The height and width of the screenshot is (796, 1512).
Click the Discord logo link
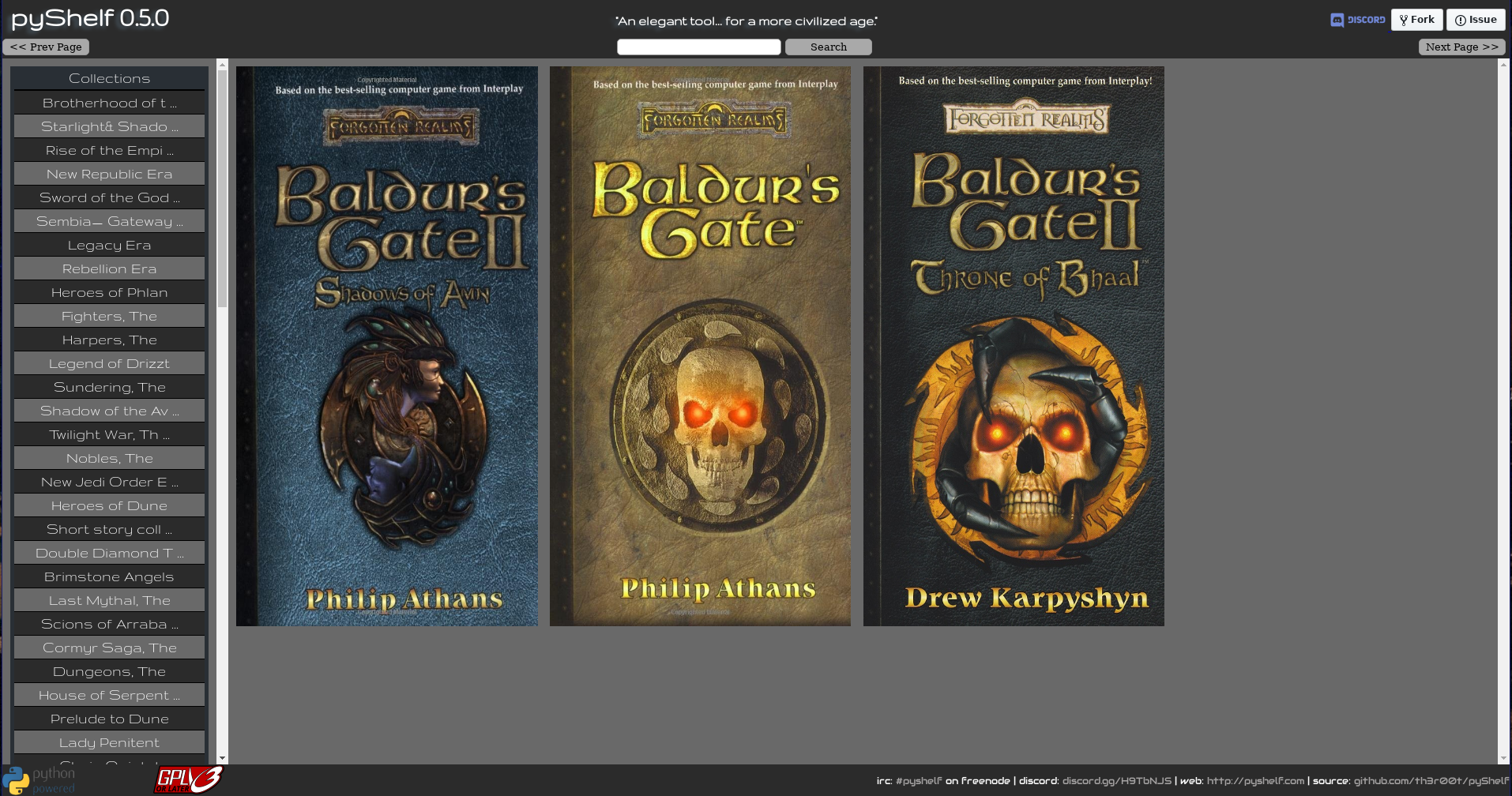click(x=1357, y=20)
